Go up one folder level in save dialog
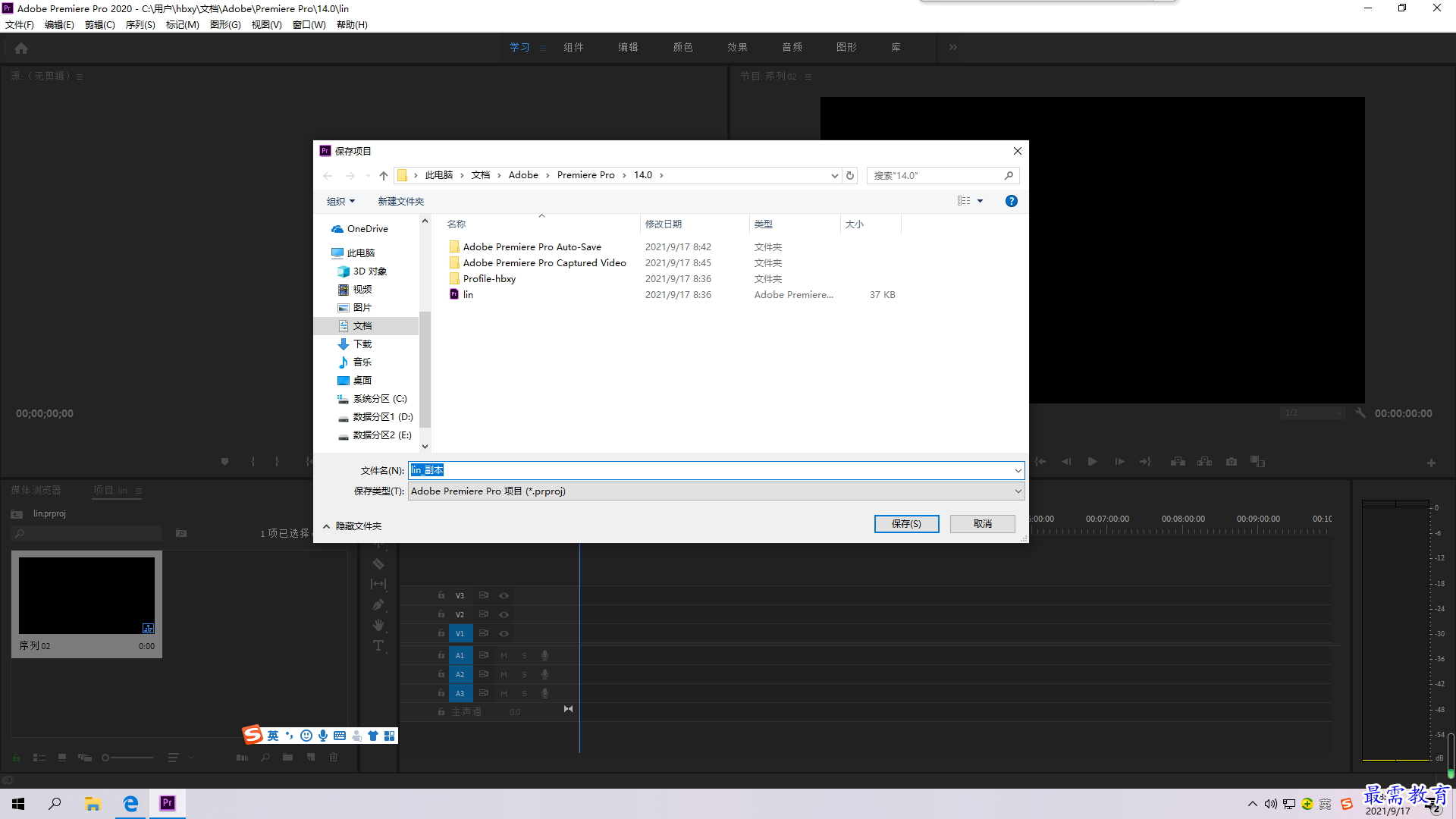1456x819 pixels. [x=384, y=175]
